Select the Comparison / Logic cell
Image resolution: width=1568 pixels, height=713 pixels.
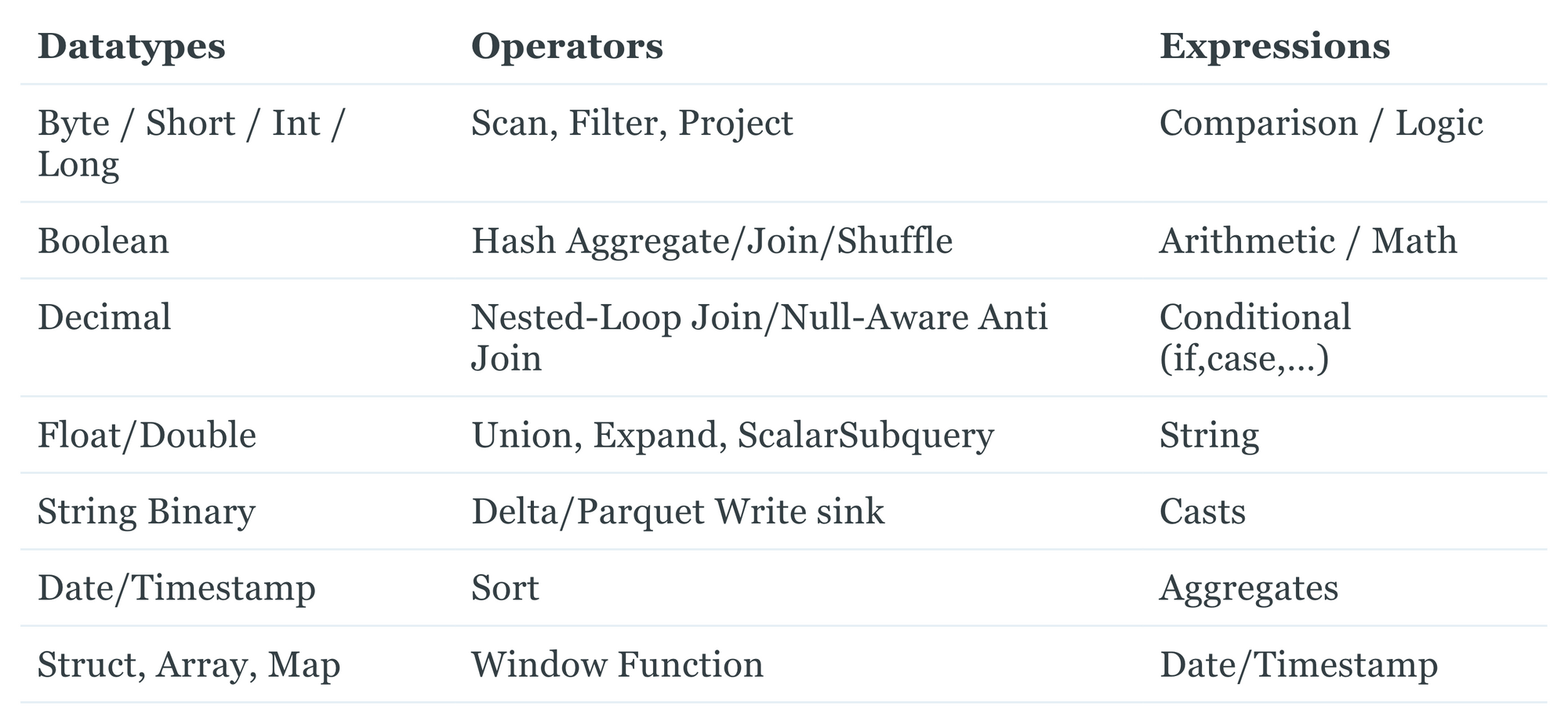[1321, 124]
